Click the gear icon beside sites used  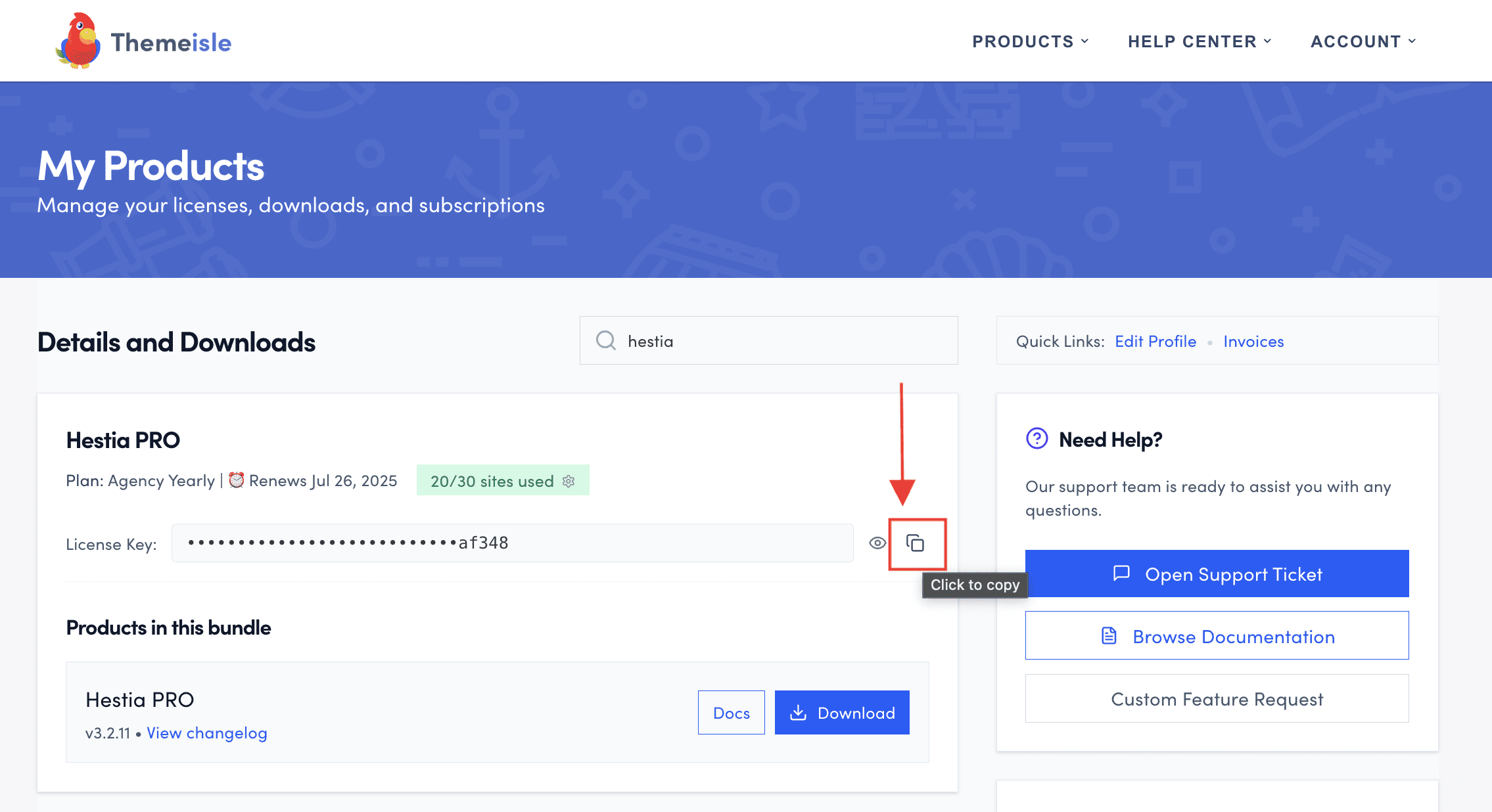click(x=569, y=481)
